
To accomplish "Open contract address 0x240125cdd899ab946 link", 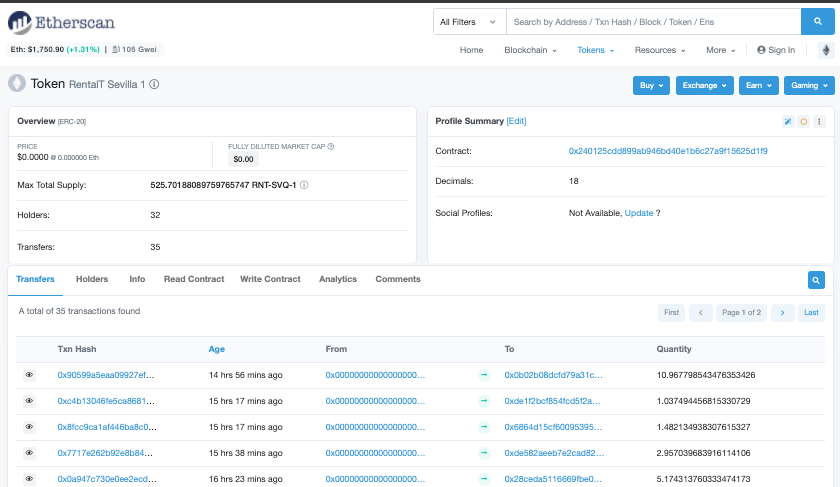I will click(668, 151).
